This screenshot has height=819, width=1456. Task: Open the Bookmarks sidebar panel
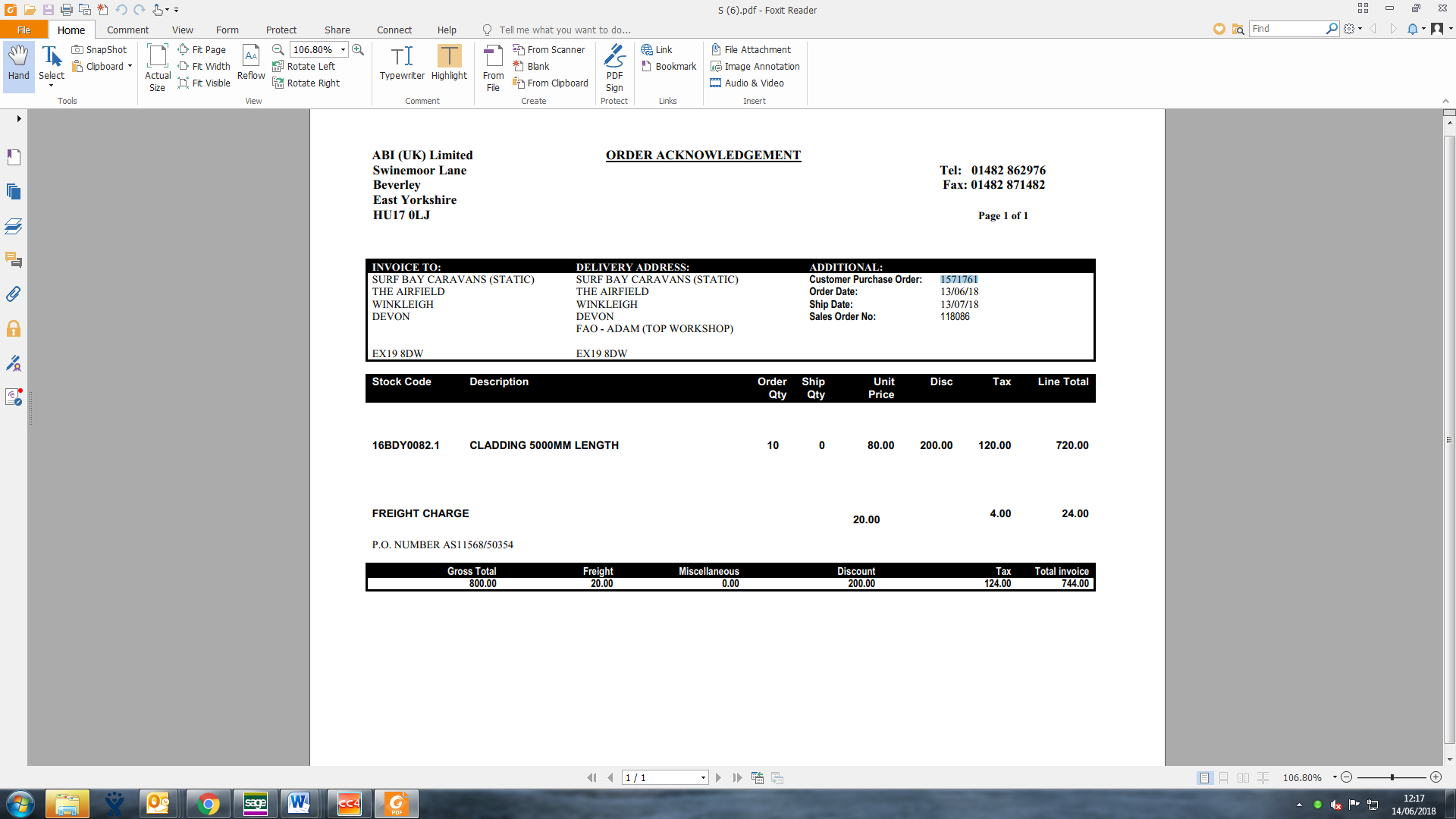14,157
